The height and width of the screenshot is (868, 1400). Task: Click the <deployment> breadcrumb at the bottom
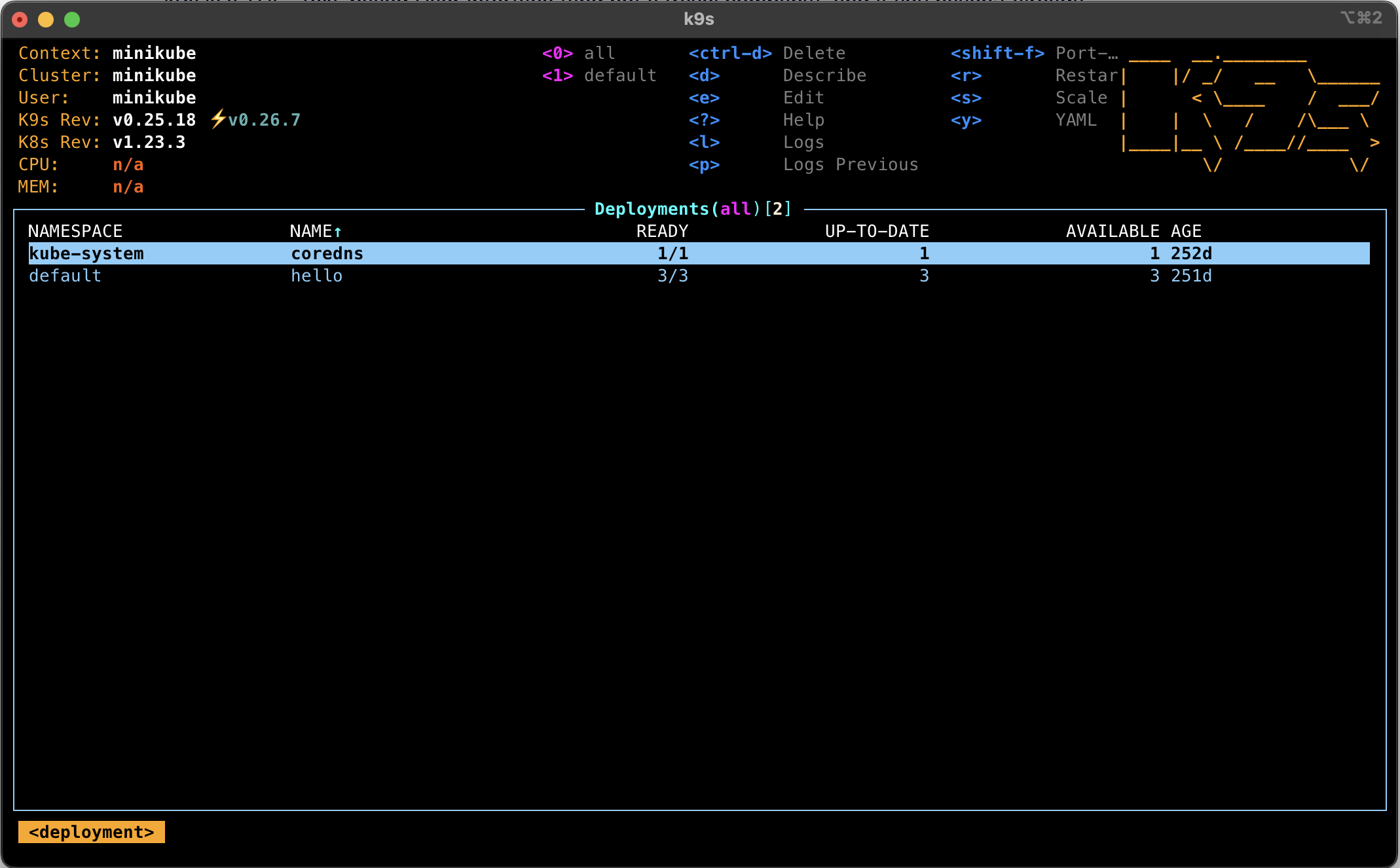click(92, 832)
